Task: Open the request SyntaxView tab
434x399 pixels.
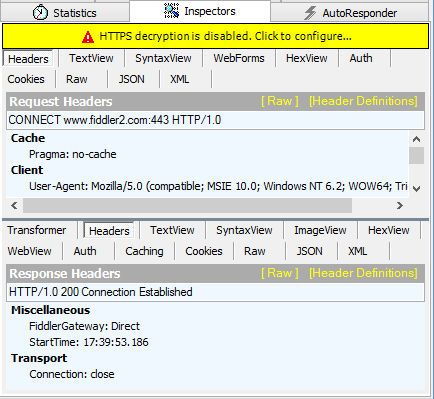Action: point(163,58)
